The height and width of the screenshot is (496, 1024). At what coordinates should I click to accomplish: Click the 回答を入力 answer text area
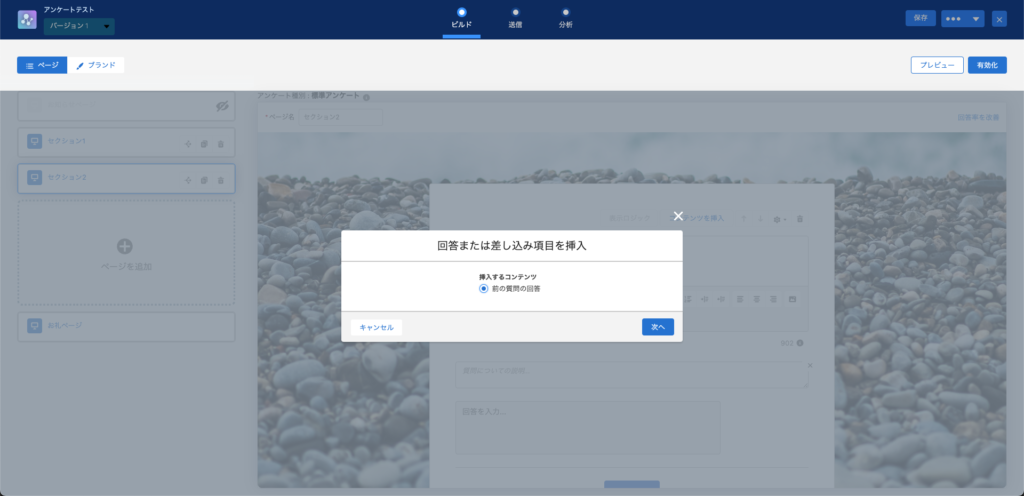click(588, 427)
